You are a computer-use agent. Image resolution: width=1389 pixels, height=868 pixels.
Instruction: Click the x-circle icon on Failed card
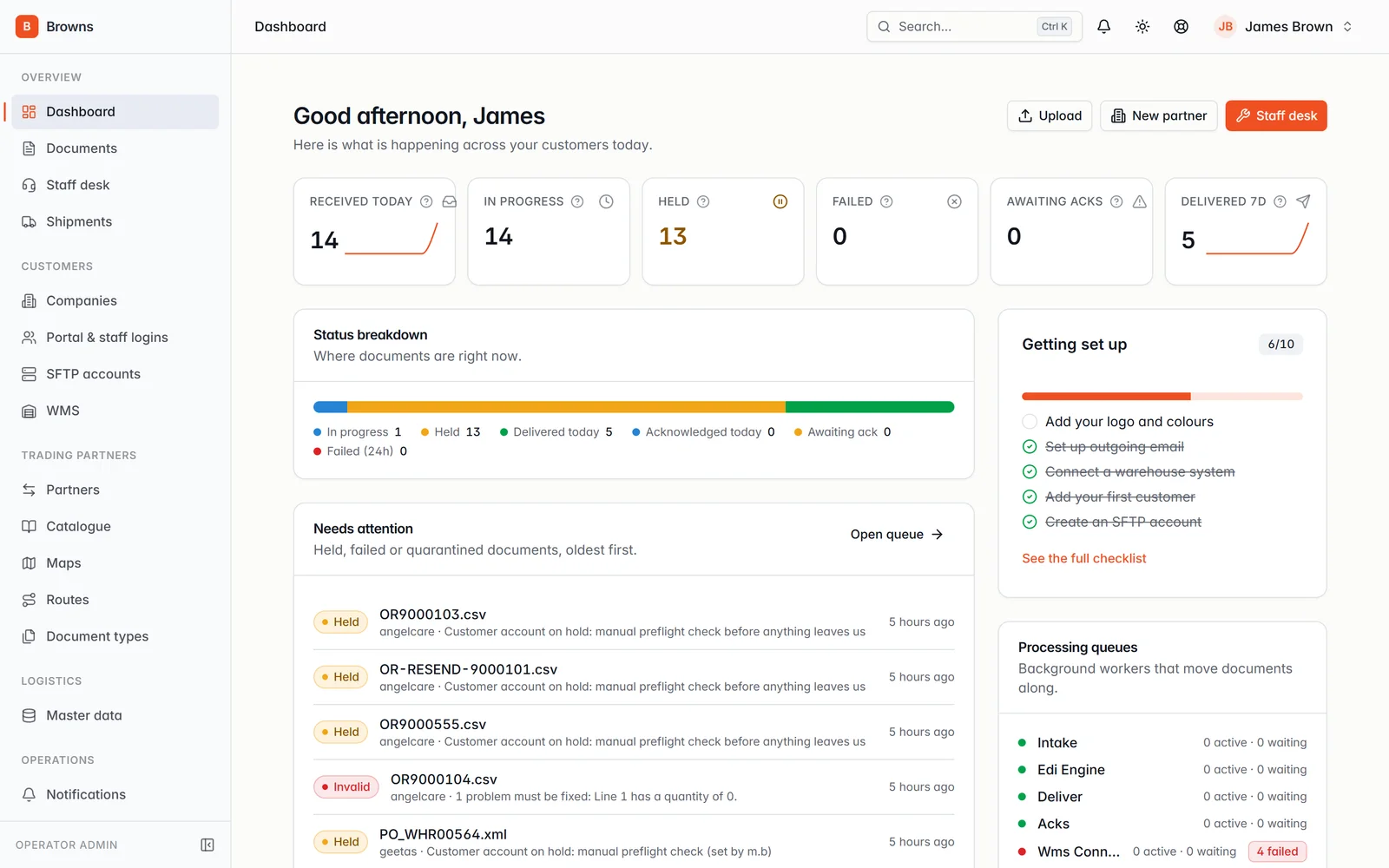point(954,201)
